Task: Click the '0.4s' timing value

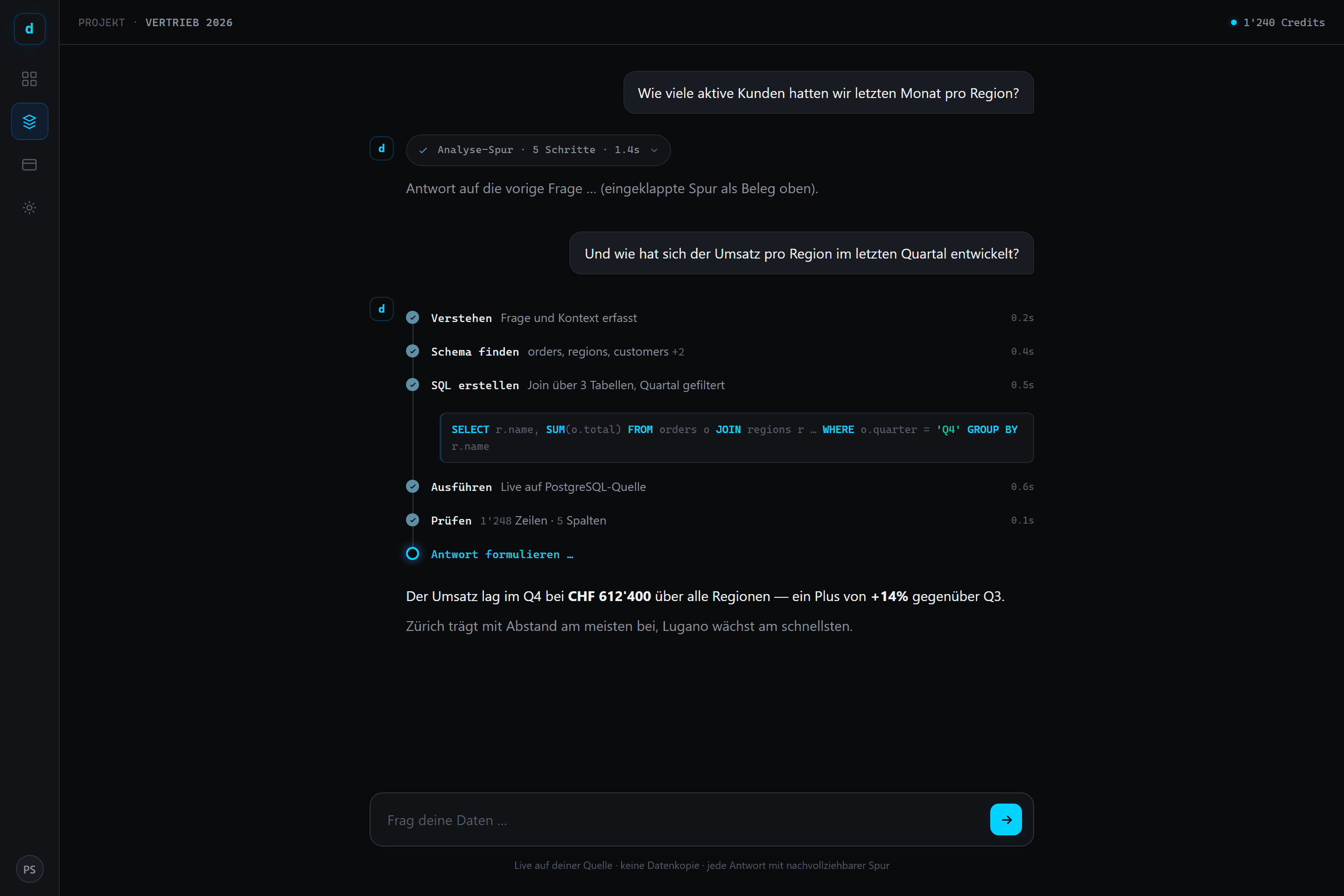Action: [1022, 351]
